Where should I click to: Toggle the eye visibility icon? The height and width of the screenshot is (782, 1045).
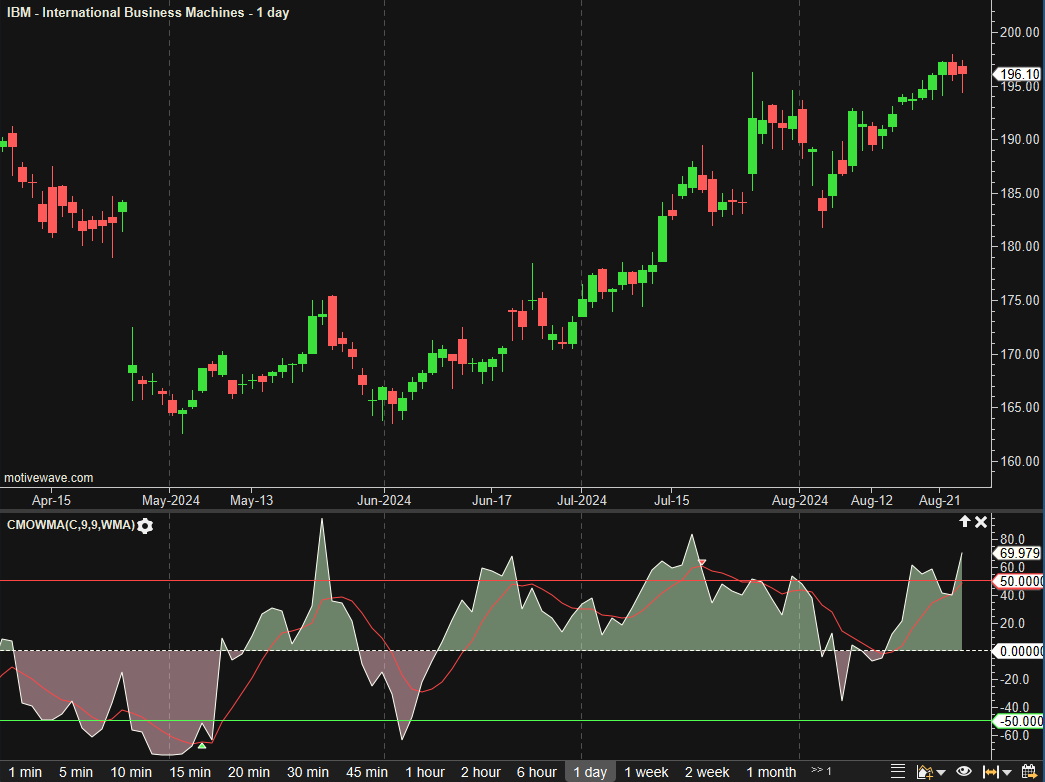click(x=963, y=772)
